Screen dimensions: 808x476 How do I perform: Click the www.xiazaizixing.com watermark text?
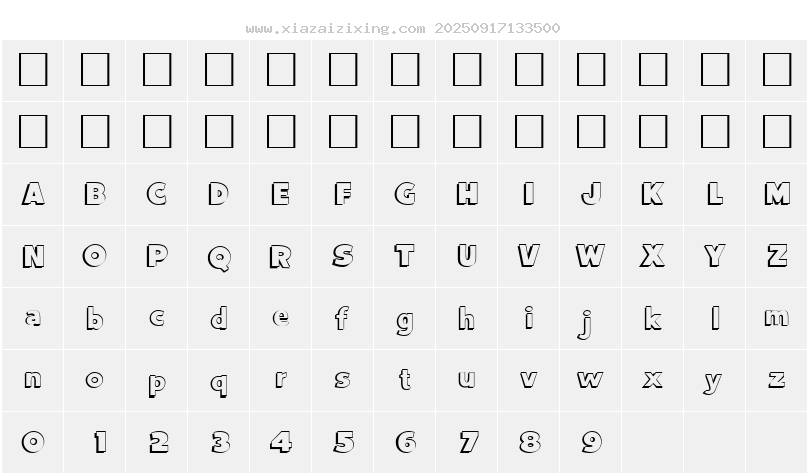coord(336,28)
